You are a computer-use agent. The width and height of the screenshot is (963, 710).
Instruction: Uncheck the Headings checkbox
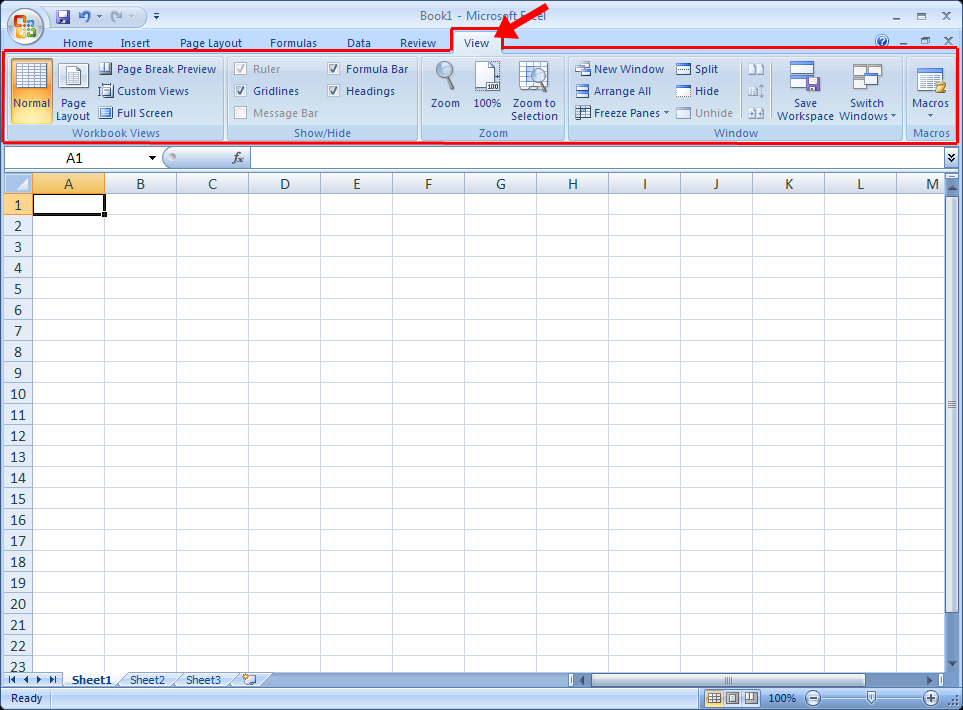[333, 91]
